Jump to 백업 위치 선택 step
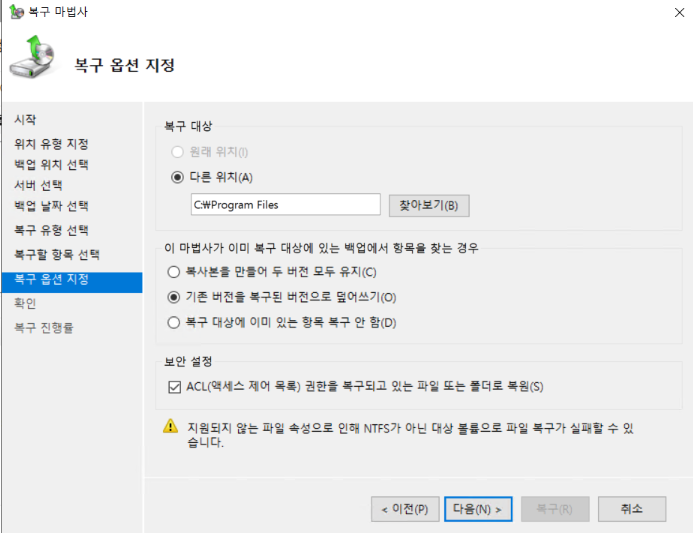The width and height of the screenshot is (693, 533). pyautogui.click(x=51, y=165)
